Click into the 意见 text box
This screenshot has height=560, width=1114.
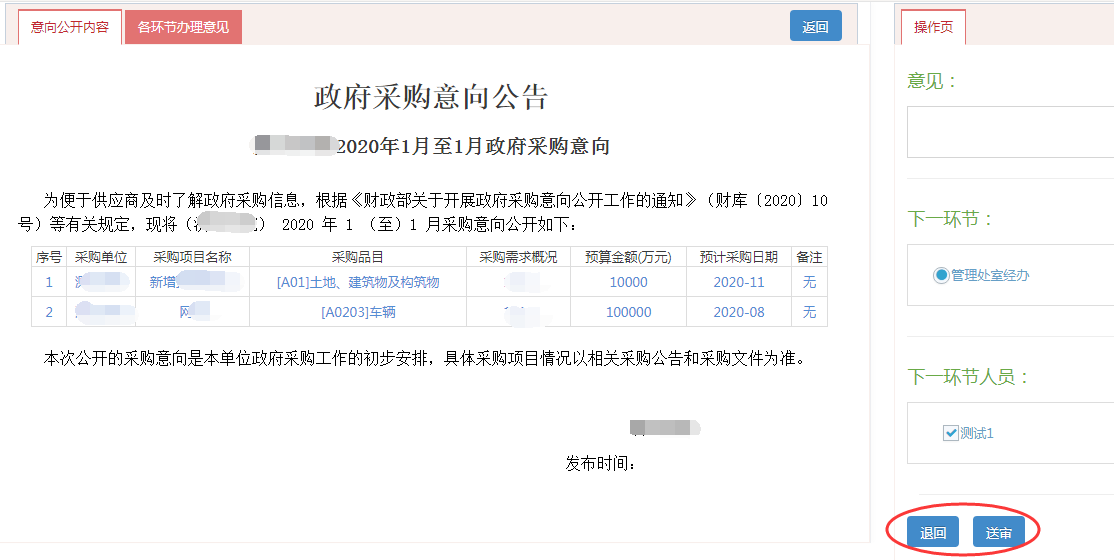click(x=1010, y=132)
